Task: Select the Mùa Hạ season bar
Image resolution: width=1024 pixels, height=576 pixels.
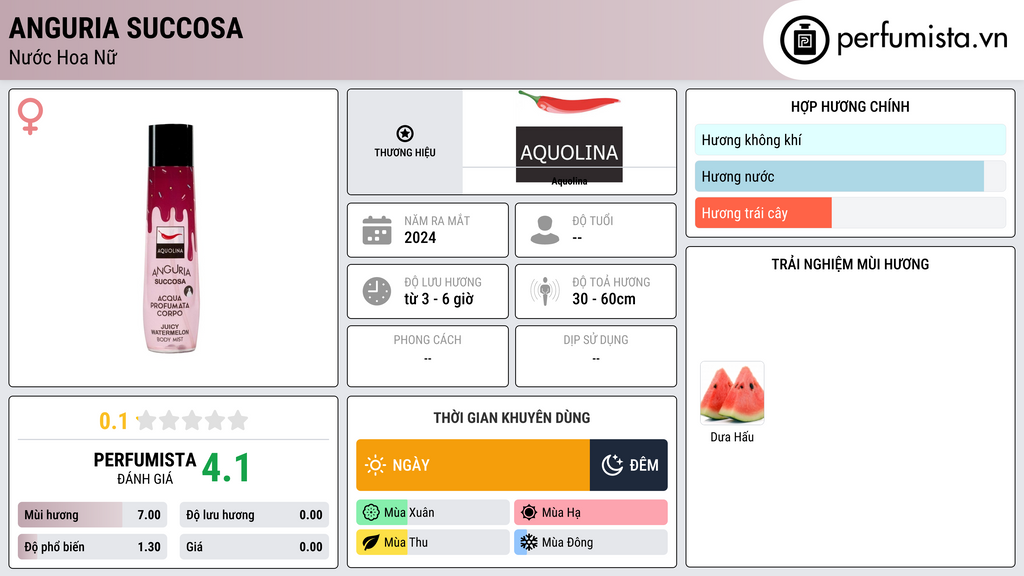Action: point(590,513)
